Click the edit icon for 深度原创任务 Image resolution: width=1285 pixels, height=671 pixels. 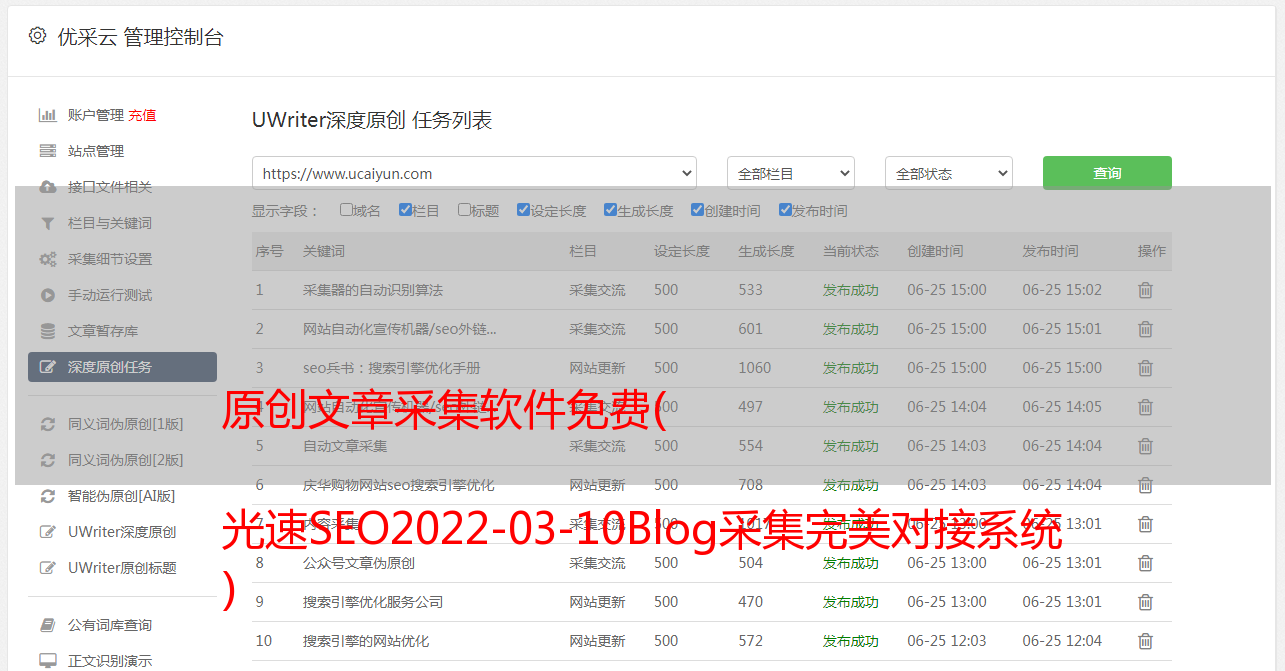tap(47, 367)
